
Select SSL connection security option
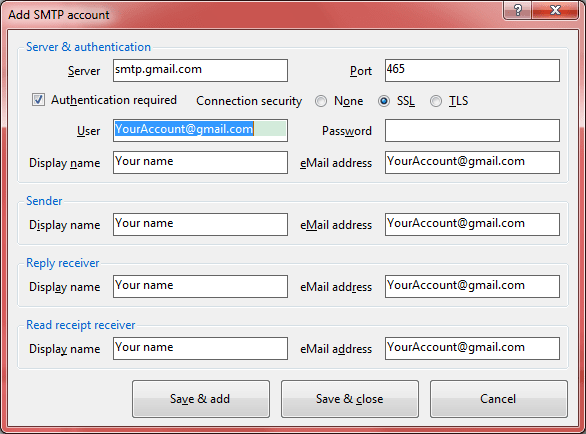[x=384, y=101]
